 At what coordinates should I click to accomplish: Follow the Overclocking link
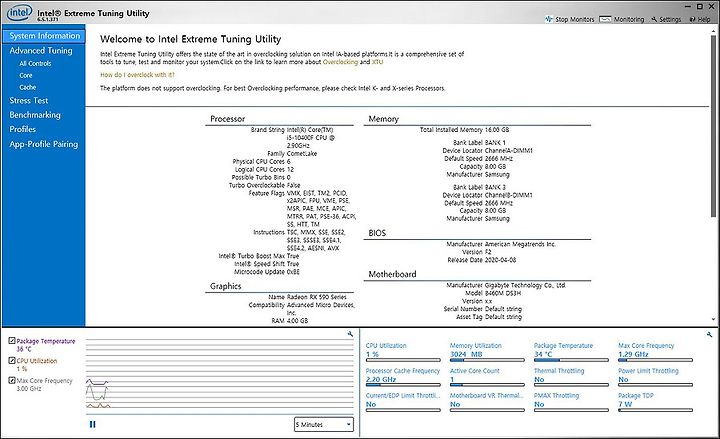pos(340,62)
